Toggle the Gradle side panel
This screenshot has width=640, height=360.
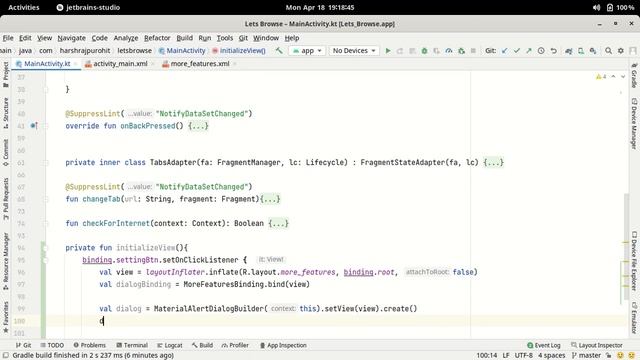click(x=634, y=76)
